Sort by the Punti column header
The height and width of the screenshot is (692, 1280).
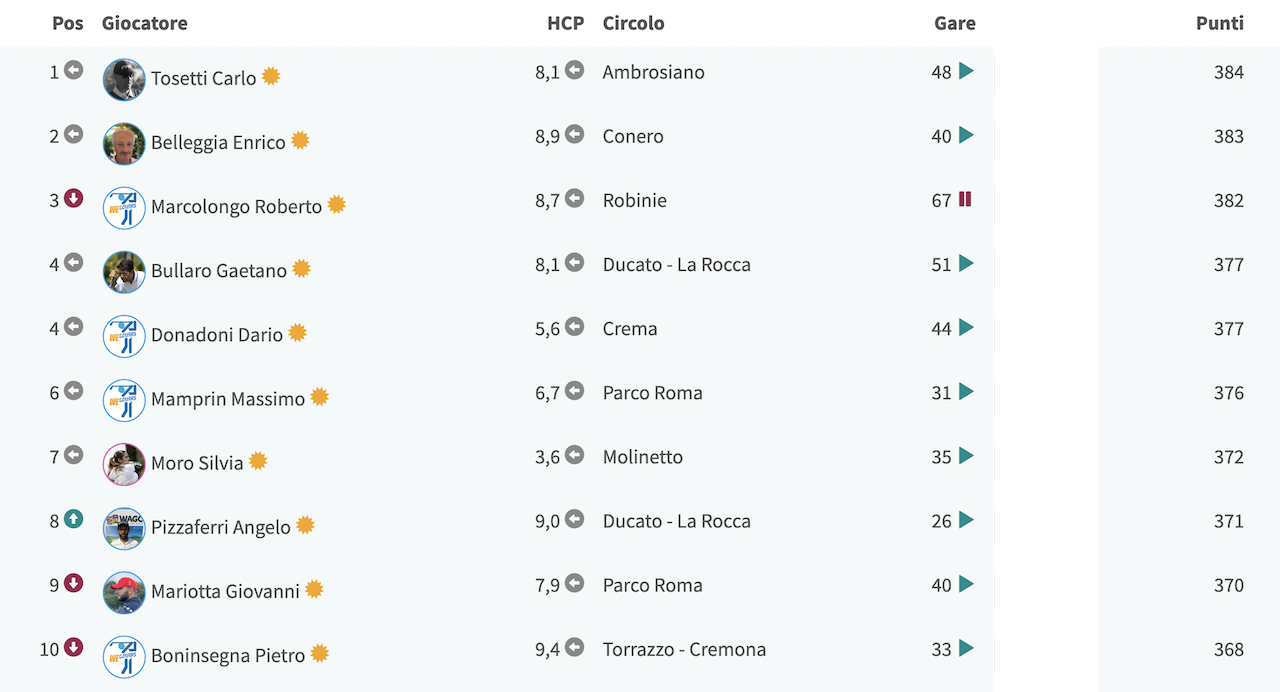pos(1220,23)
